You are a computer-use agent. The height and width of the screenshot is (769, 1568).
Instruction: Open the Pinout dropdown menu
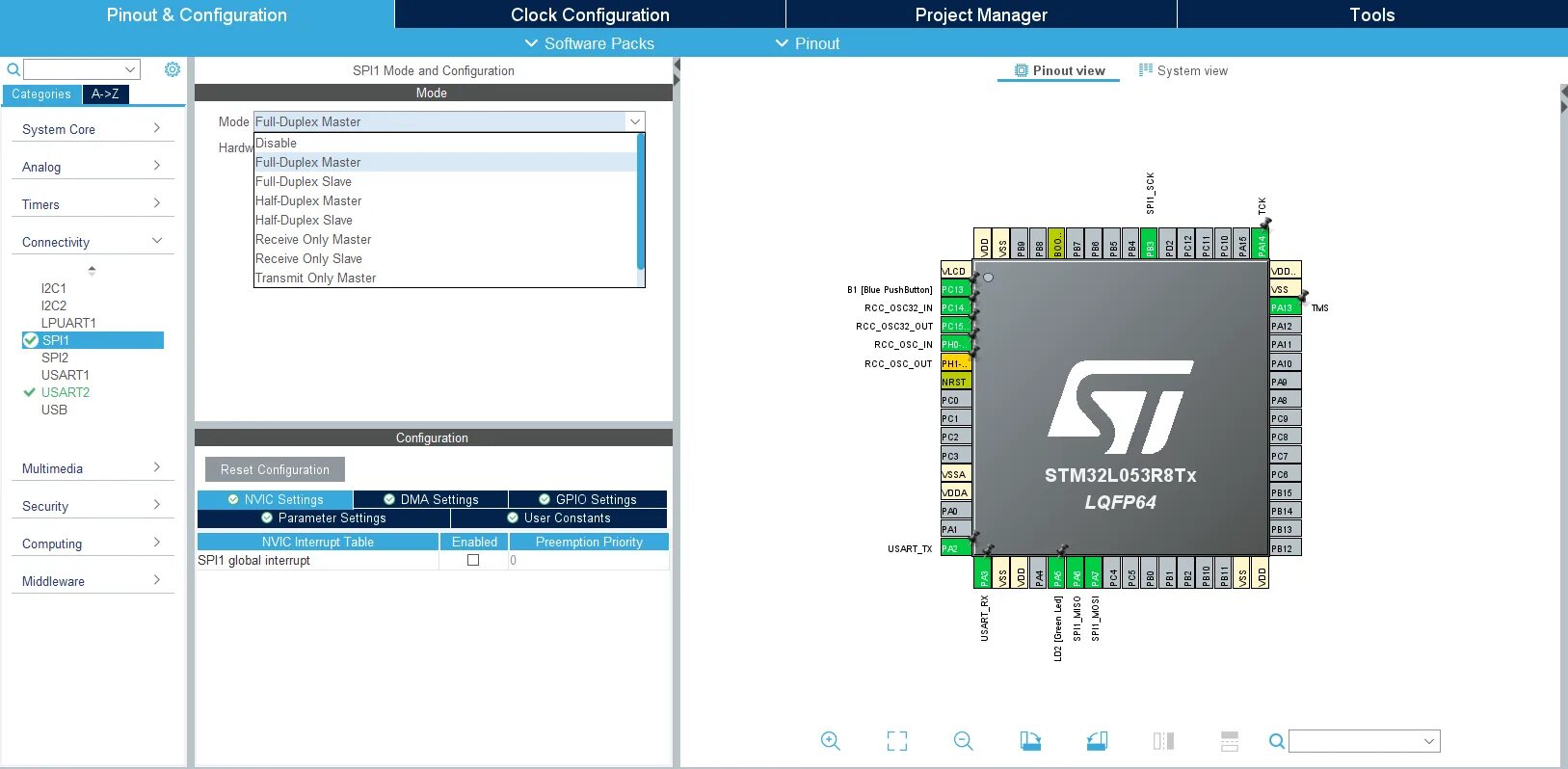coord(808,43)
